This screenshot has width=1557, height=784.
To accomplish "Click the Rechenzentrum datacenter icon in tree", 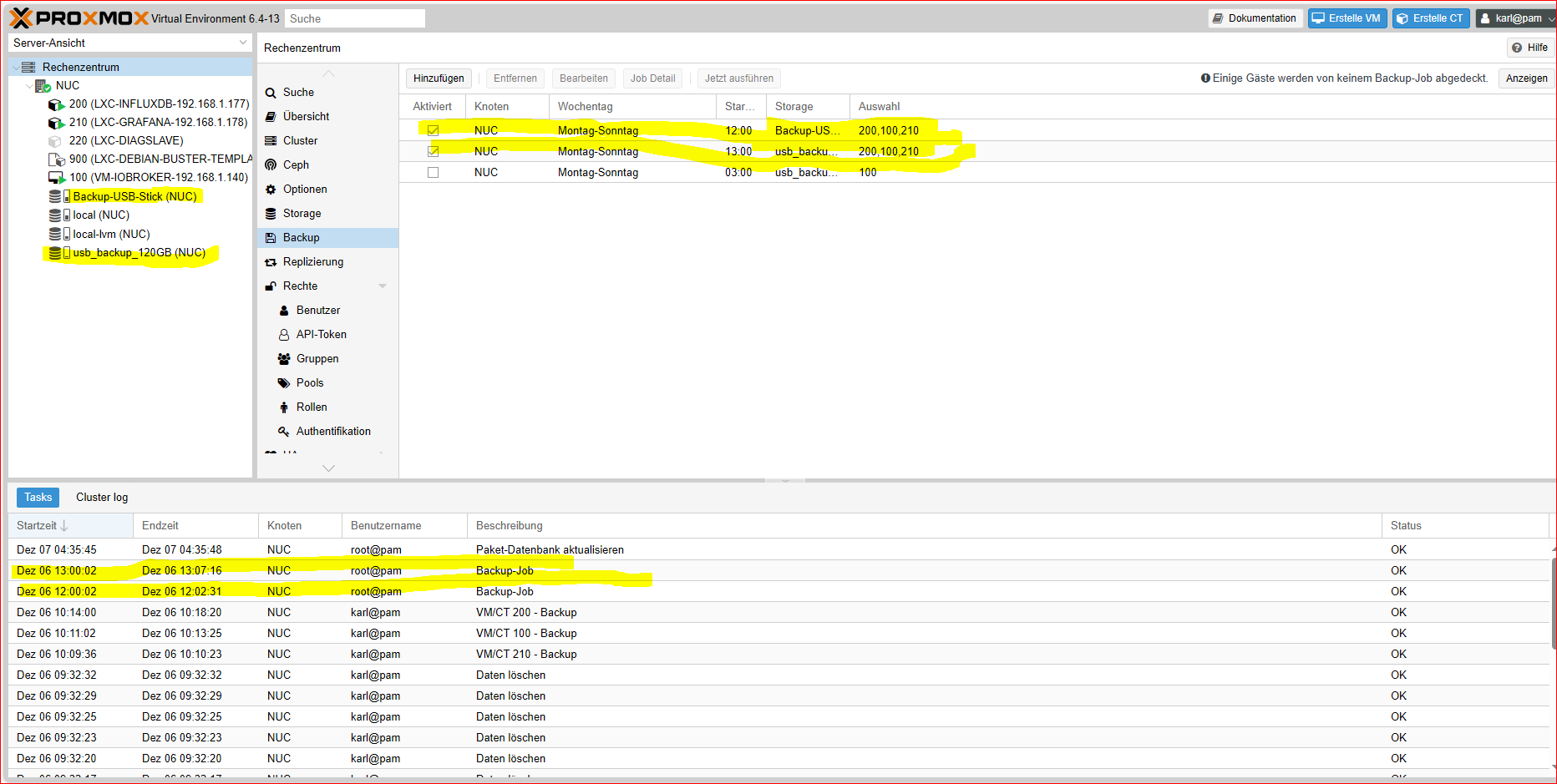I will coord(28,67).
